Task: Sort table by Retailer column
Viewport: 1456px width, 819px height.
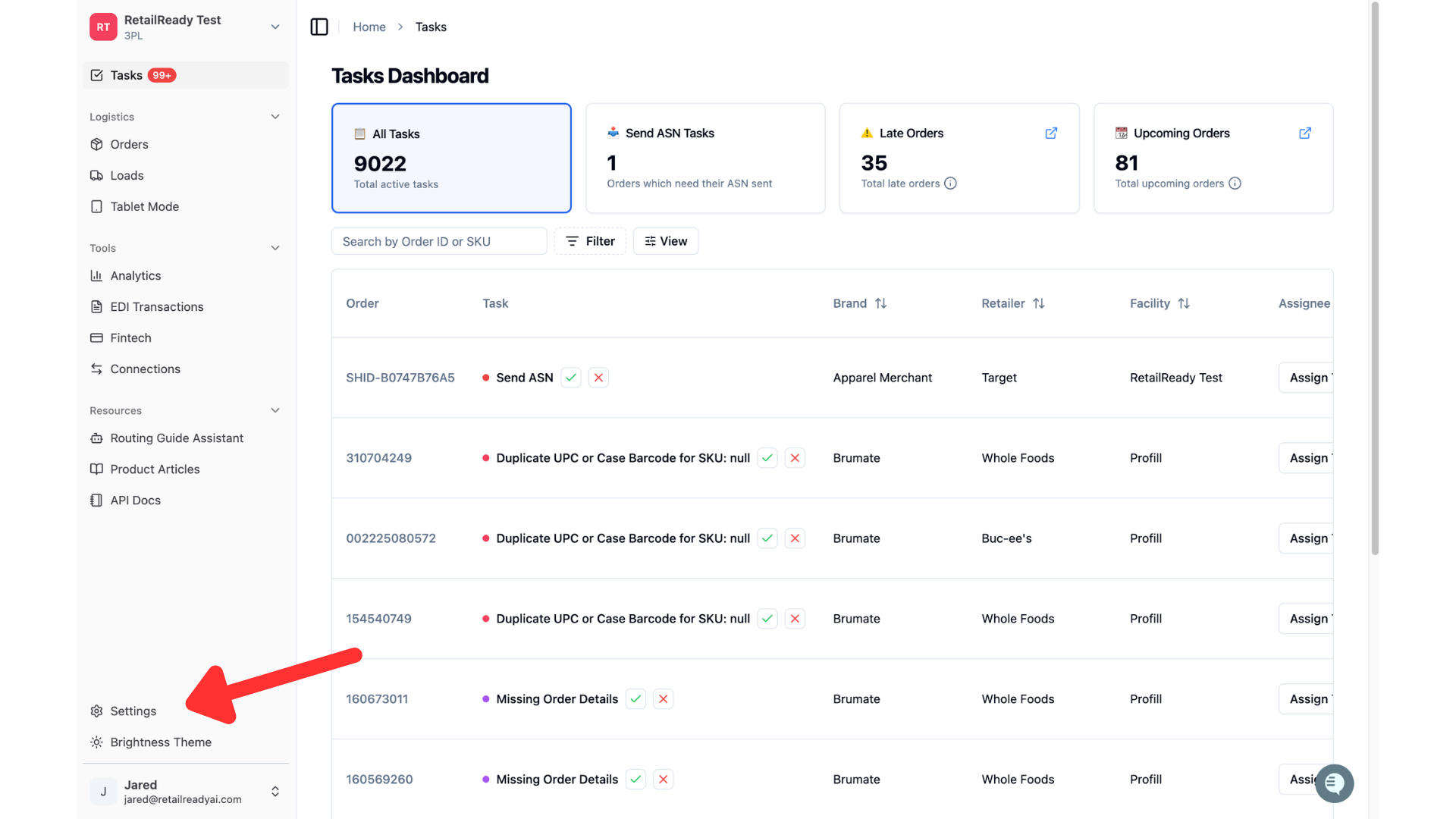Action: (1039, 303)
